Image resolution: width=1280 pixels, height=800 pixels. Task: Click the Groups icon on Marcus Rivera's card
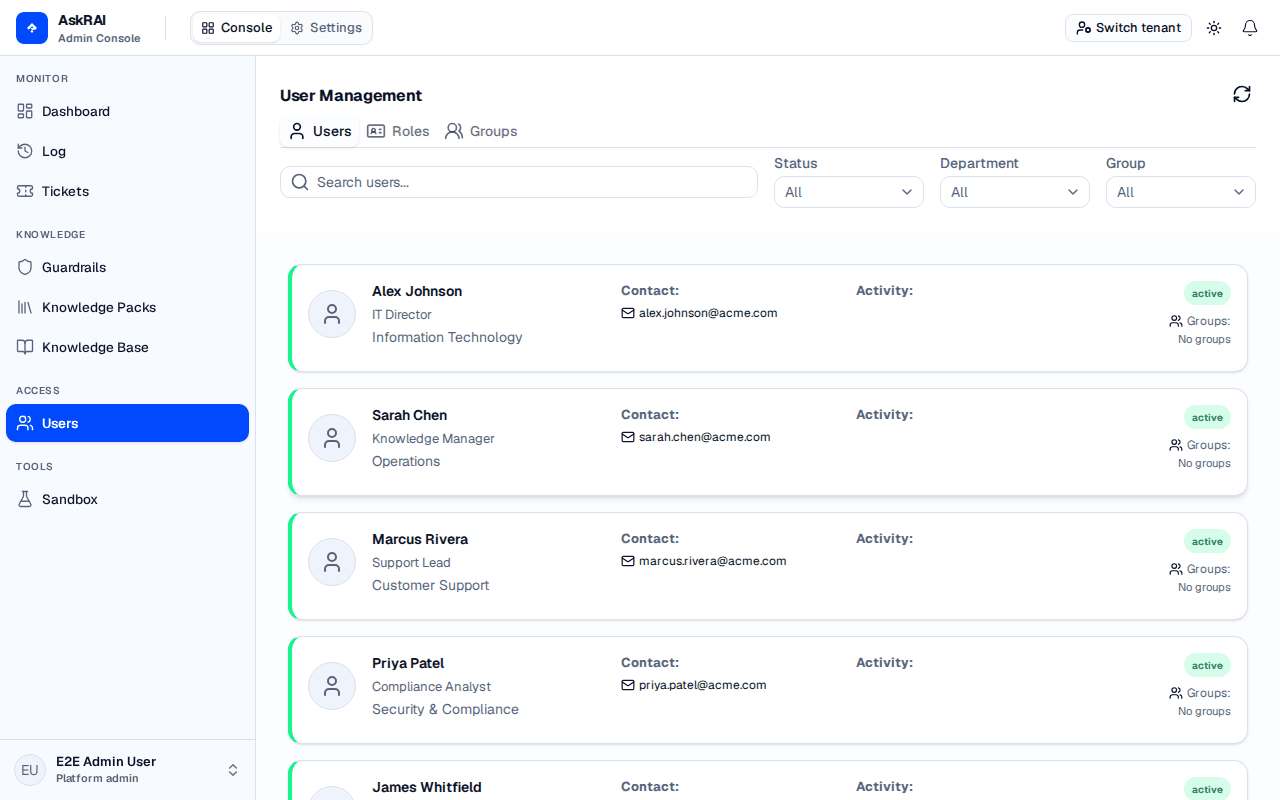[x=1176, y=569]
